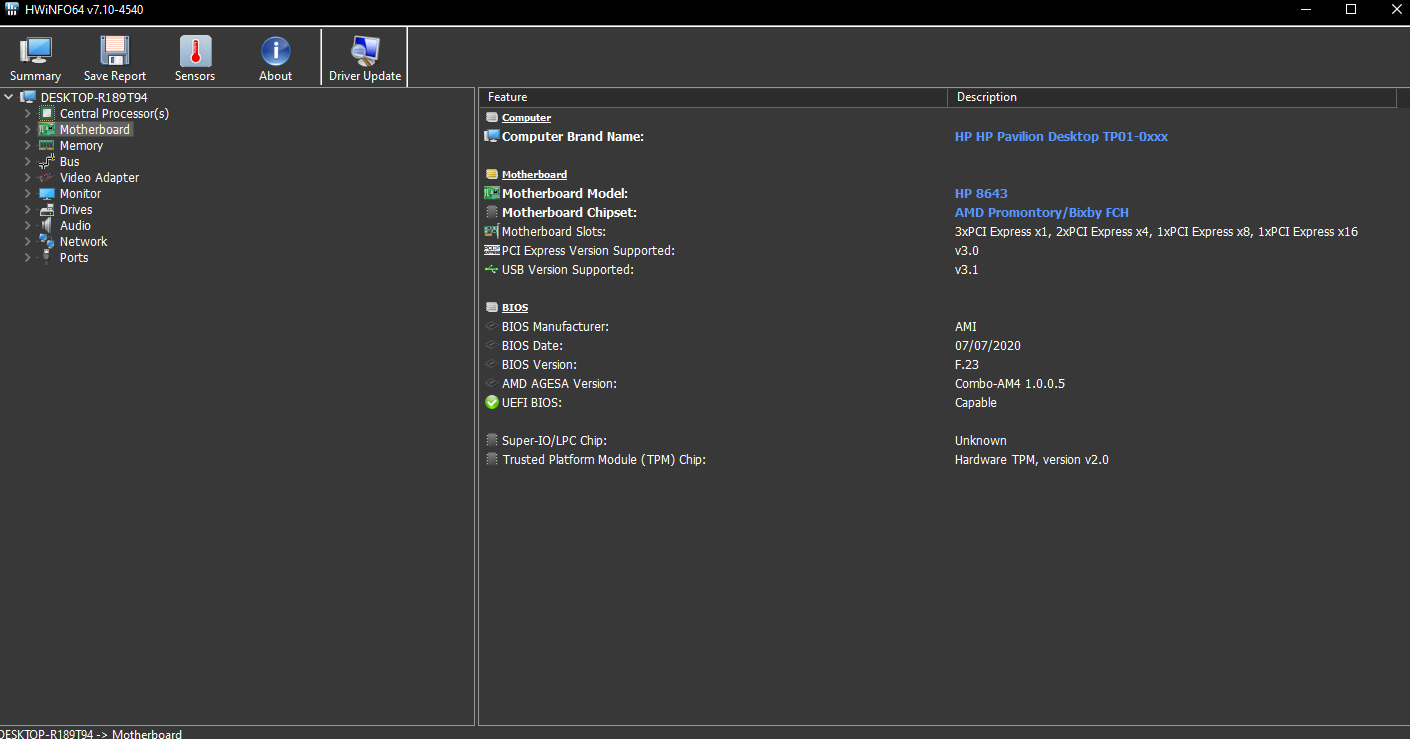Click the Network icon in the tree

click(47, 241)
